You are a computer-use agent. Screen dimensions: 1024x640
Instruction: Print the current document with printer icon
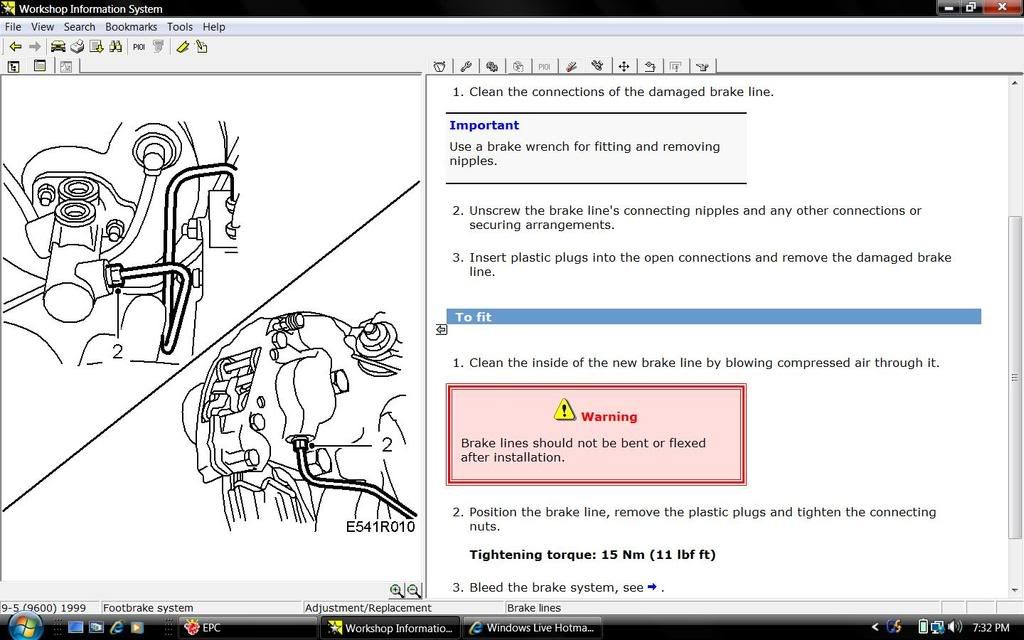point(77,47)
